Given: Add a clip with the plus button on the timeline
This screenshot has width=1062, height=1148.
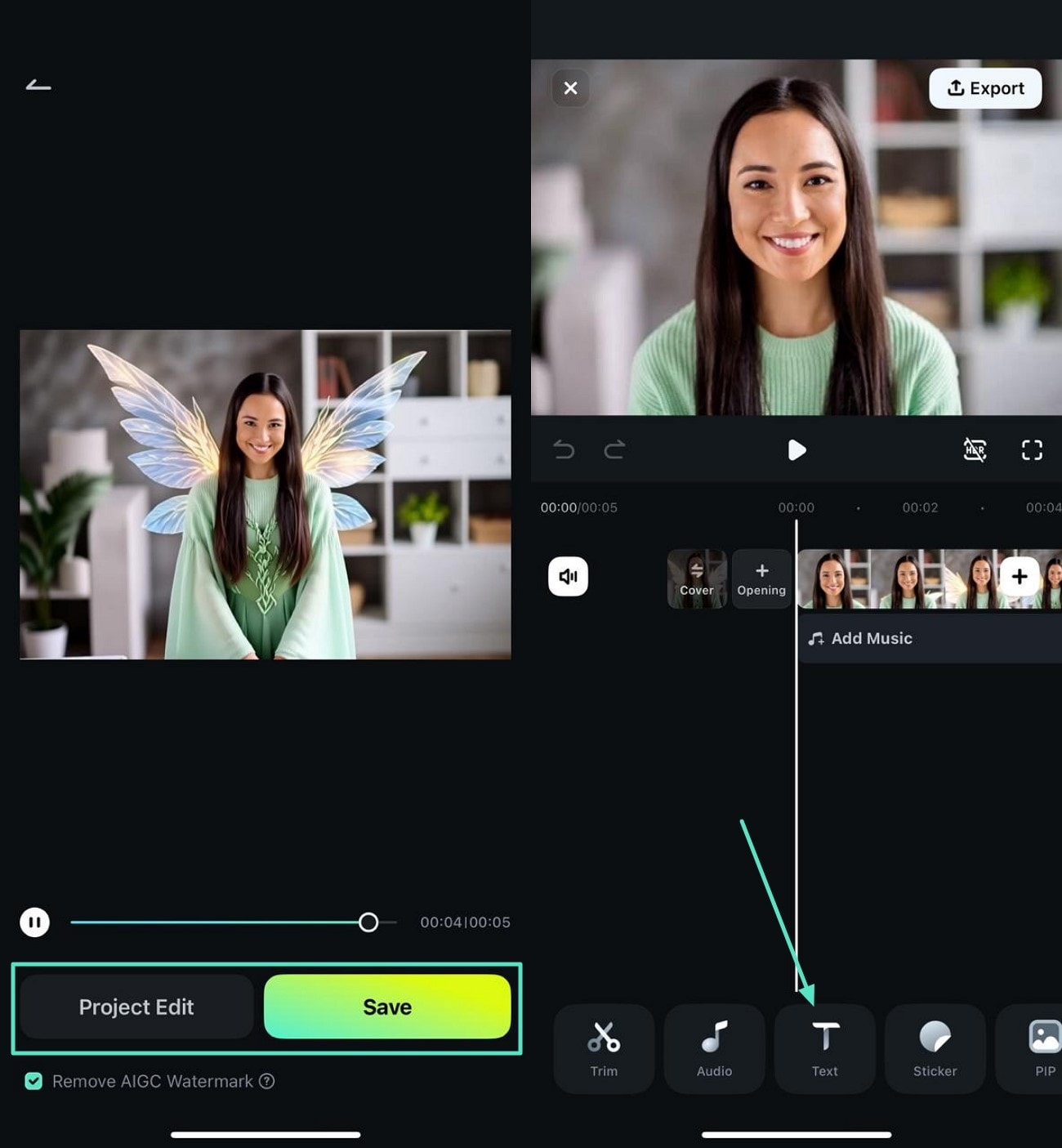Looking at the screenshot, I should (x=1020, y=577).
